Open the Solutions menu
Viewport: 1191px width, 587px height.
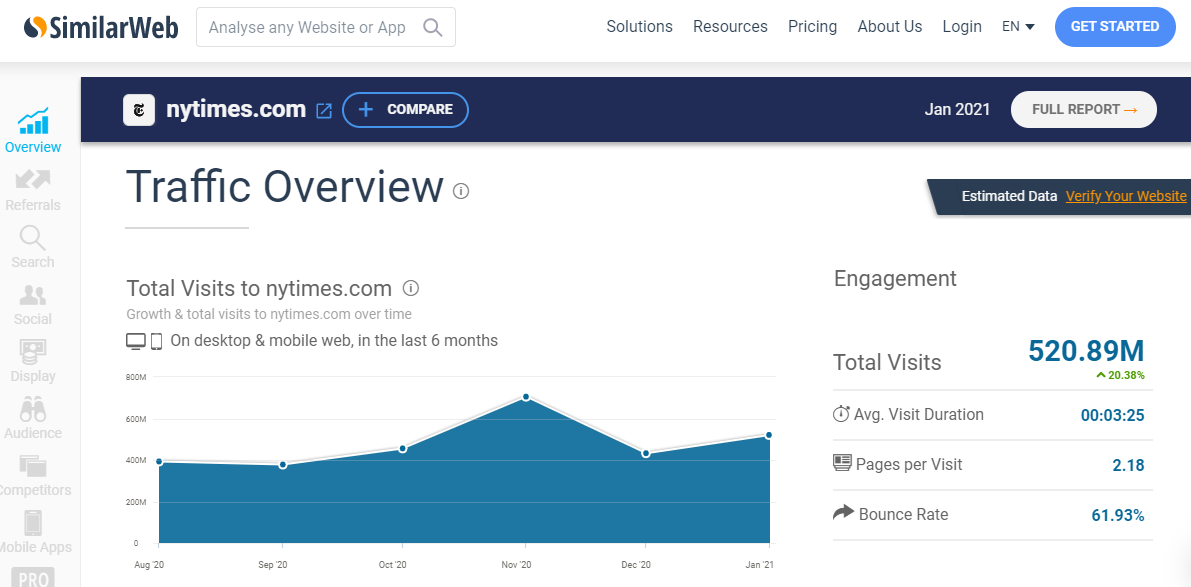640,27
